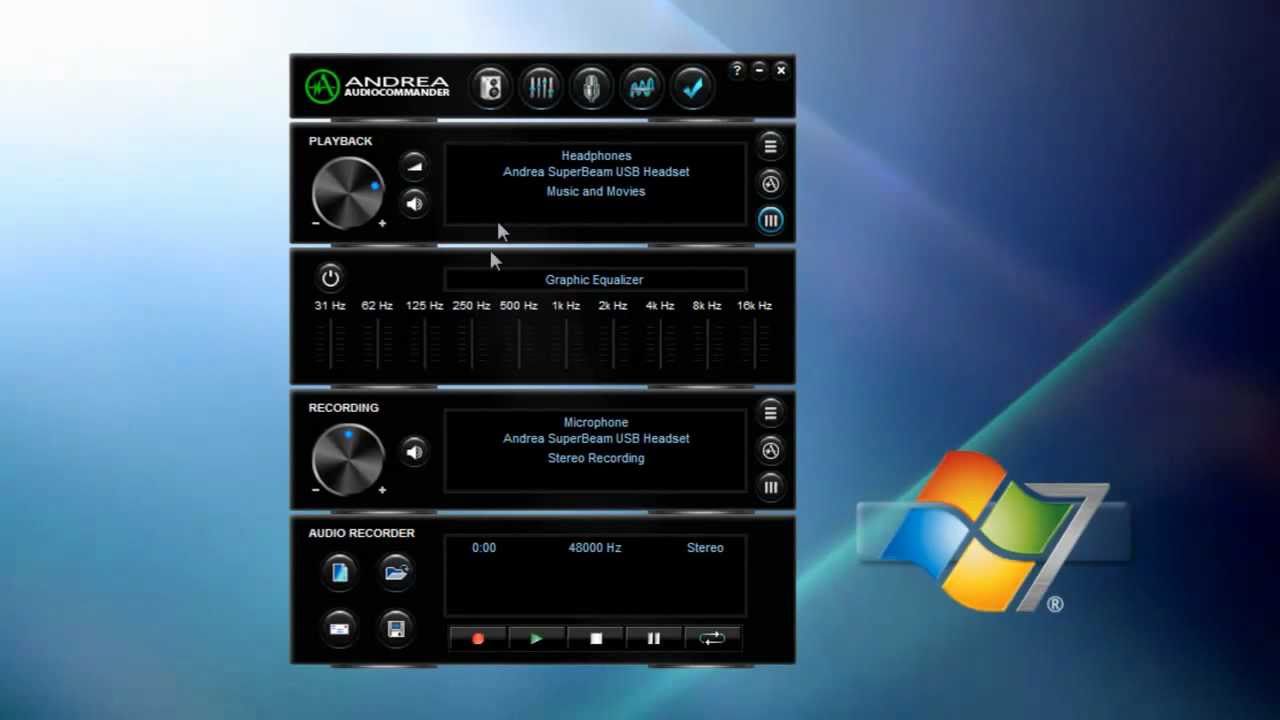Screen dimensions: 1280x720
Task: Toggle loop playback button
Action: 712,638
